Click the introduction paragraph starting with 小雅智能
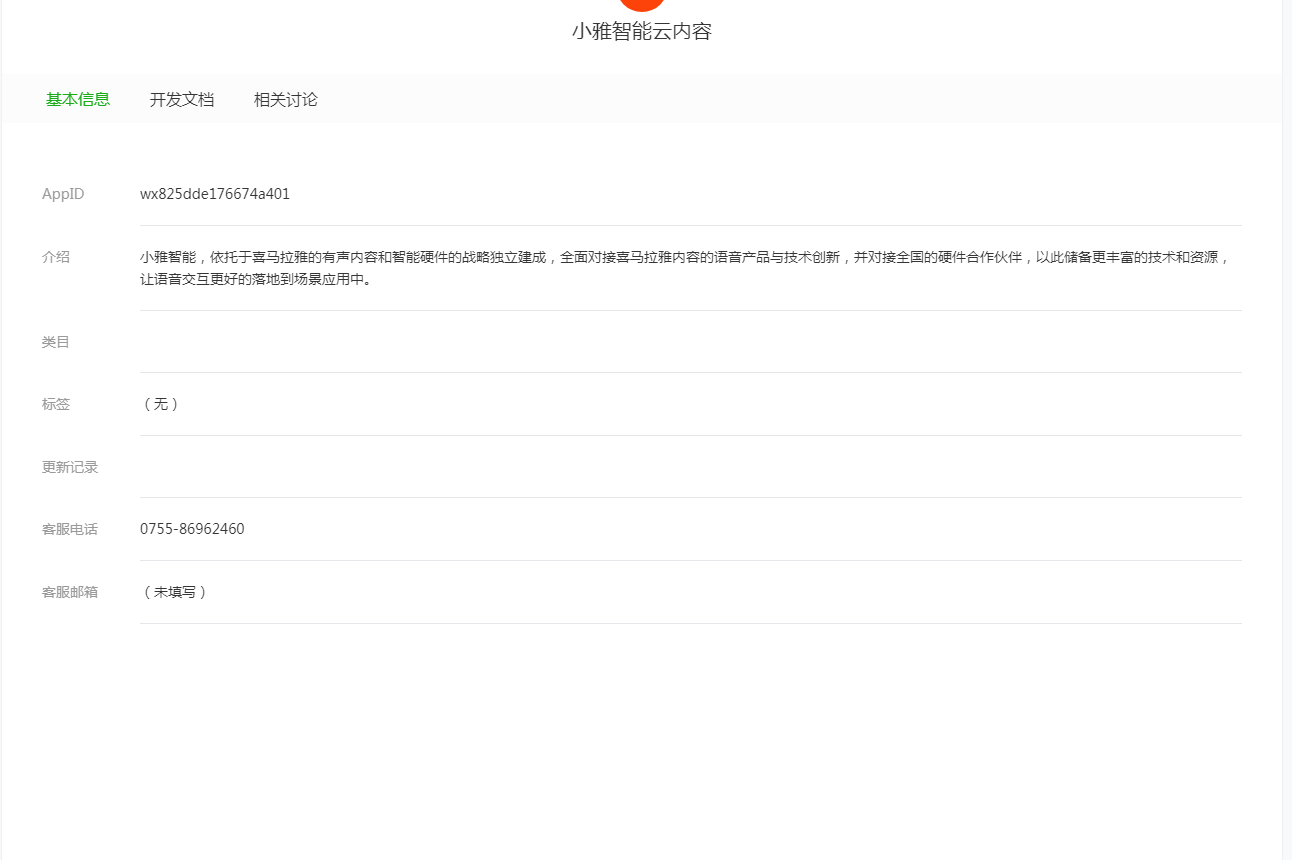Image resolution: width=1292 pixels, height=860 pixels. click(685, 268)
